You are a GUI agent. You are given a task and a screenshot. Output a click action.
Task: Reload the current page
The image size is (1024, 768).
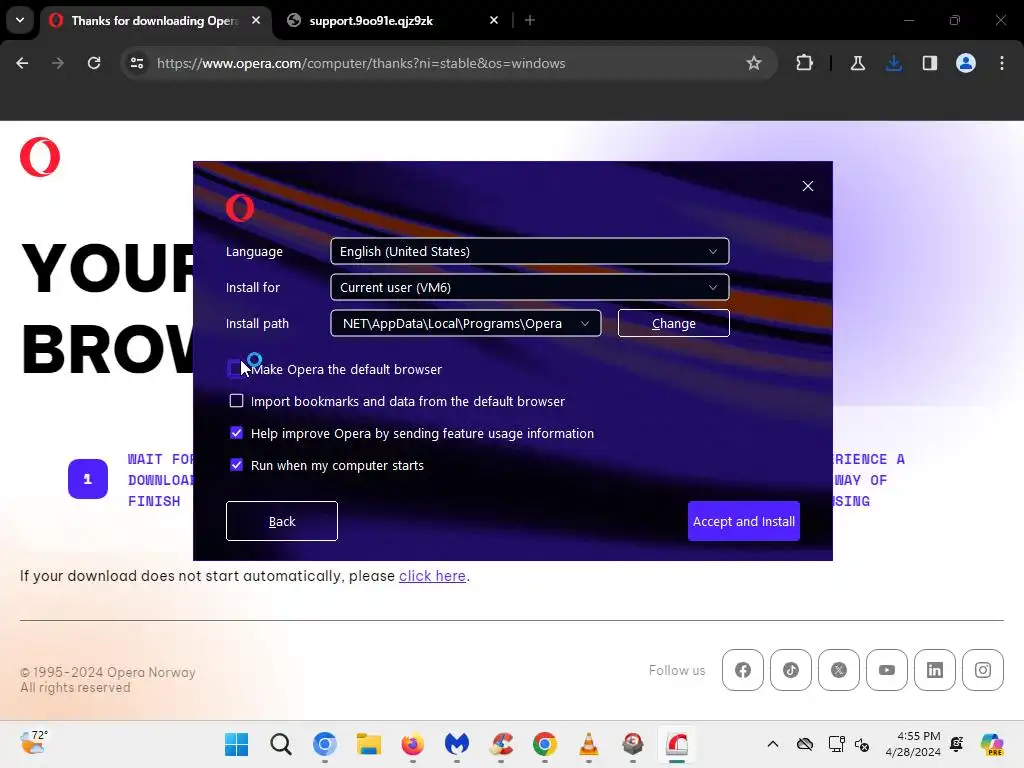click(94, 63)
